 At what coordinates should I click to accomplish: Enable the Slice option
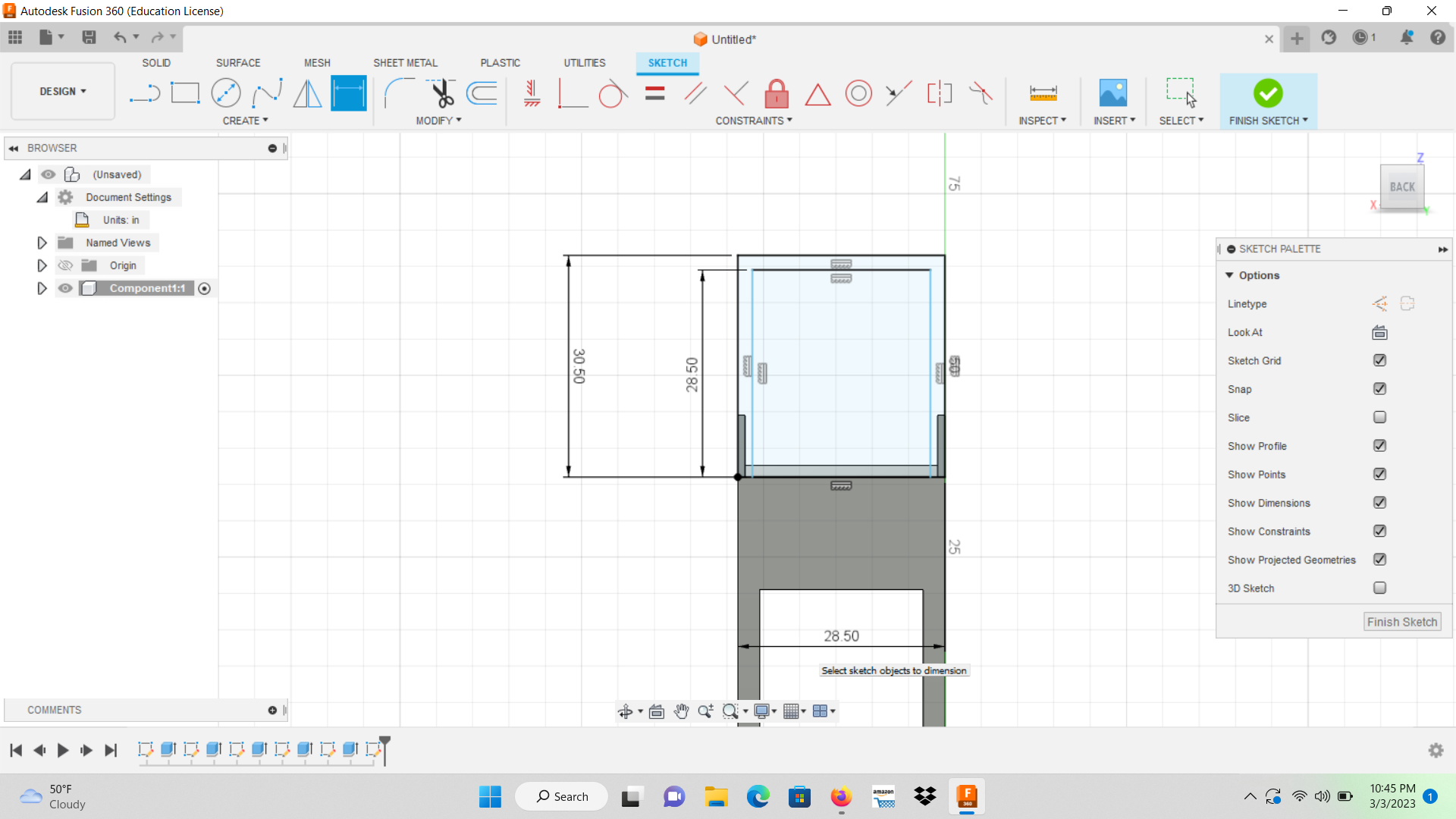(x=1379, y=417)
